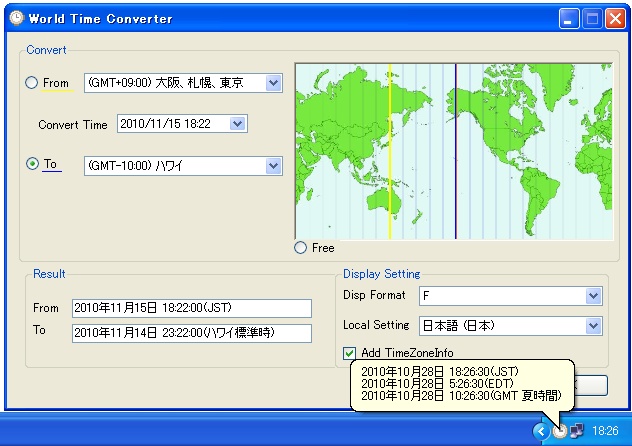Click the Result group heading
Screen dimensions: 632x446
click(x=49, y=274)
